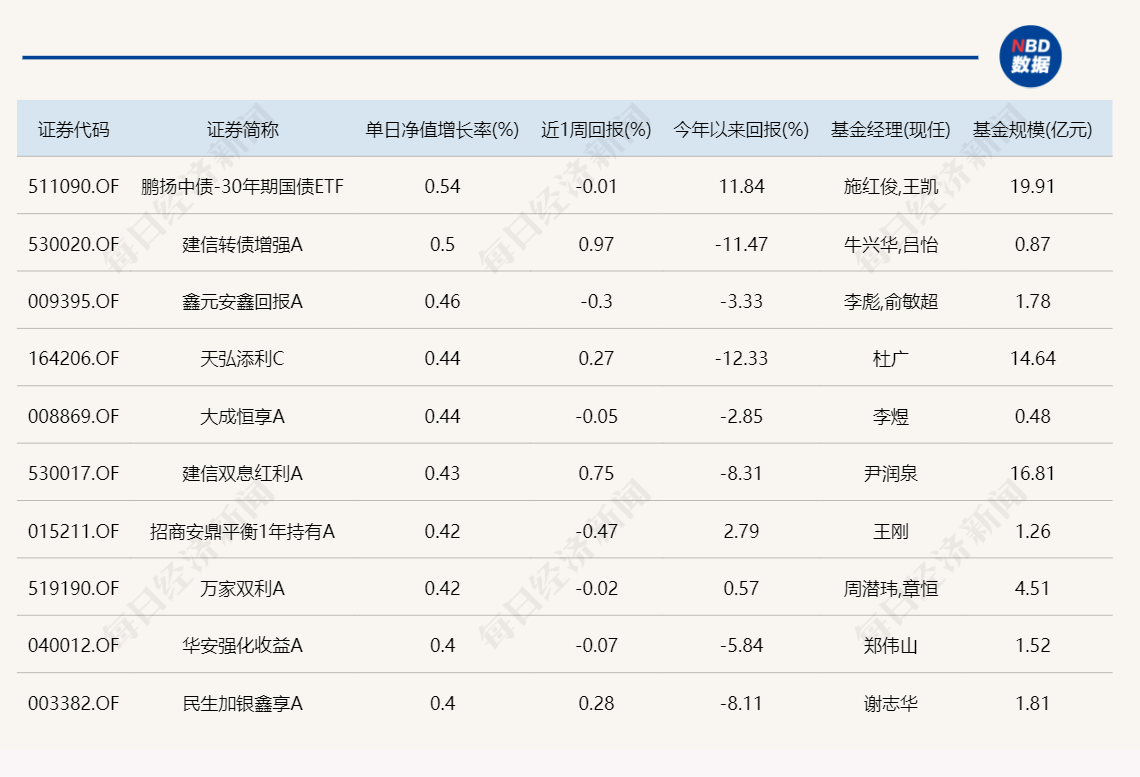Select manager cell 周潜玮,章恒
This screenshot has width=1140, height=777.
(x=891, y=588)
